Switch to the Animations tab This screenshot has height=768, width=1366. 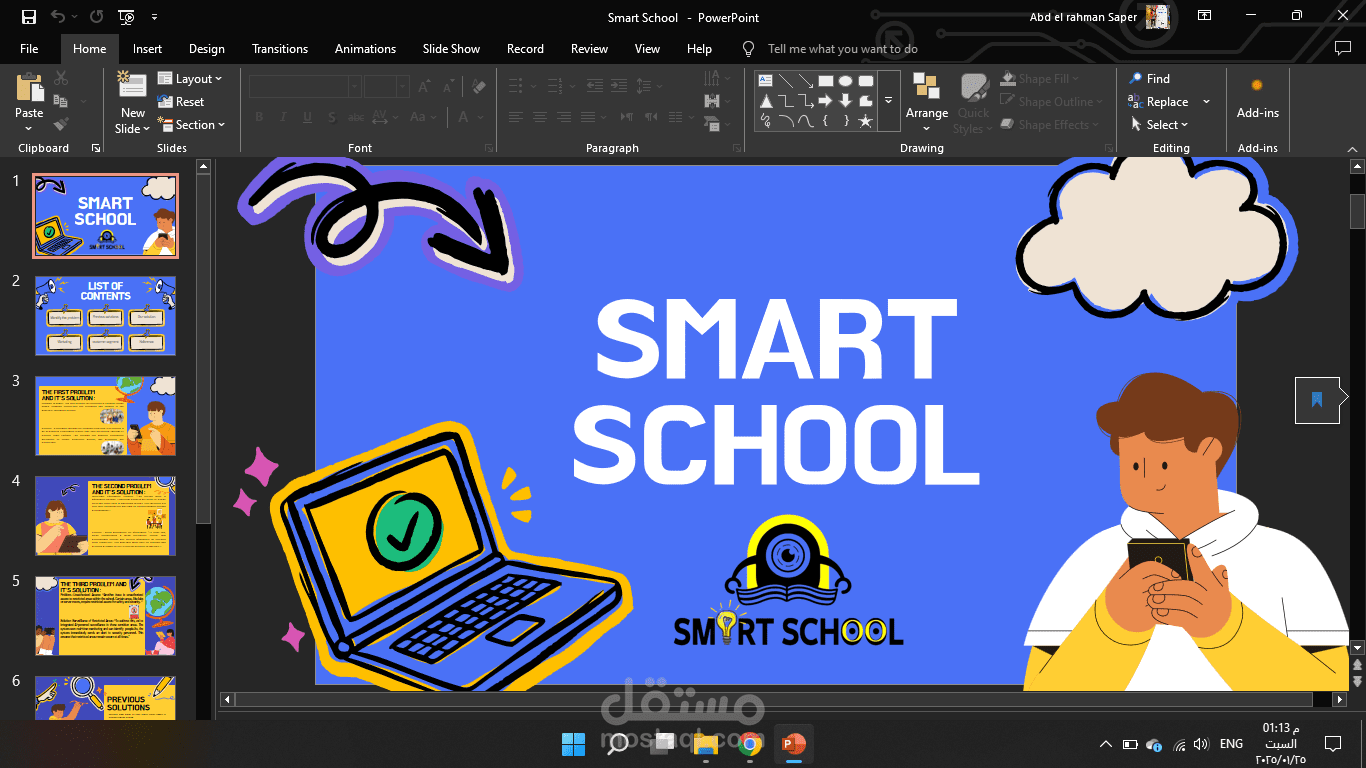point(365,48)
